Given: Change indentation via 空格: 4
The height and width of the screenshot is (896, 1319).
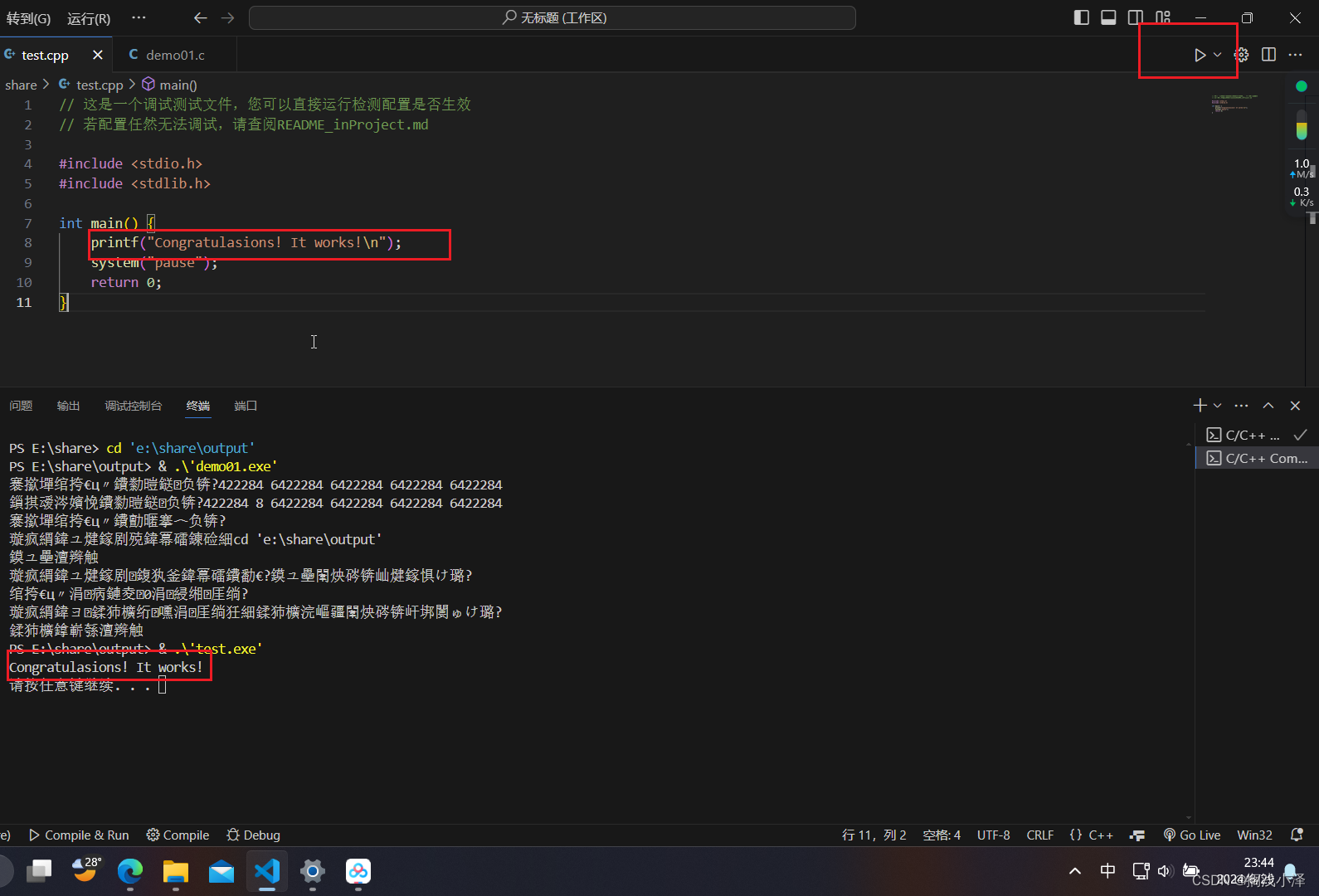Looking at the screenshot, I should coord(942,835).
